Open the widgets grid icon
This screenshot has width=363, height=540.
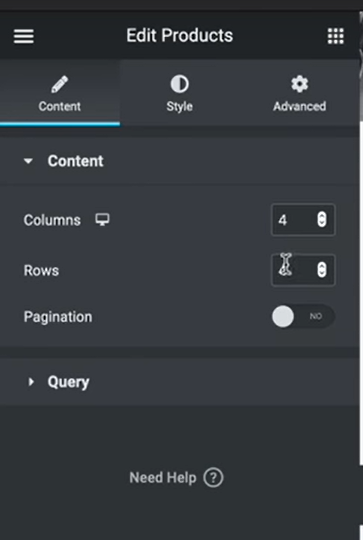(x=335, y=36)
